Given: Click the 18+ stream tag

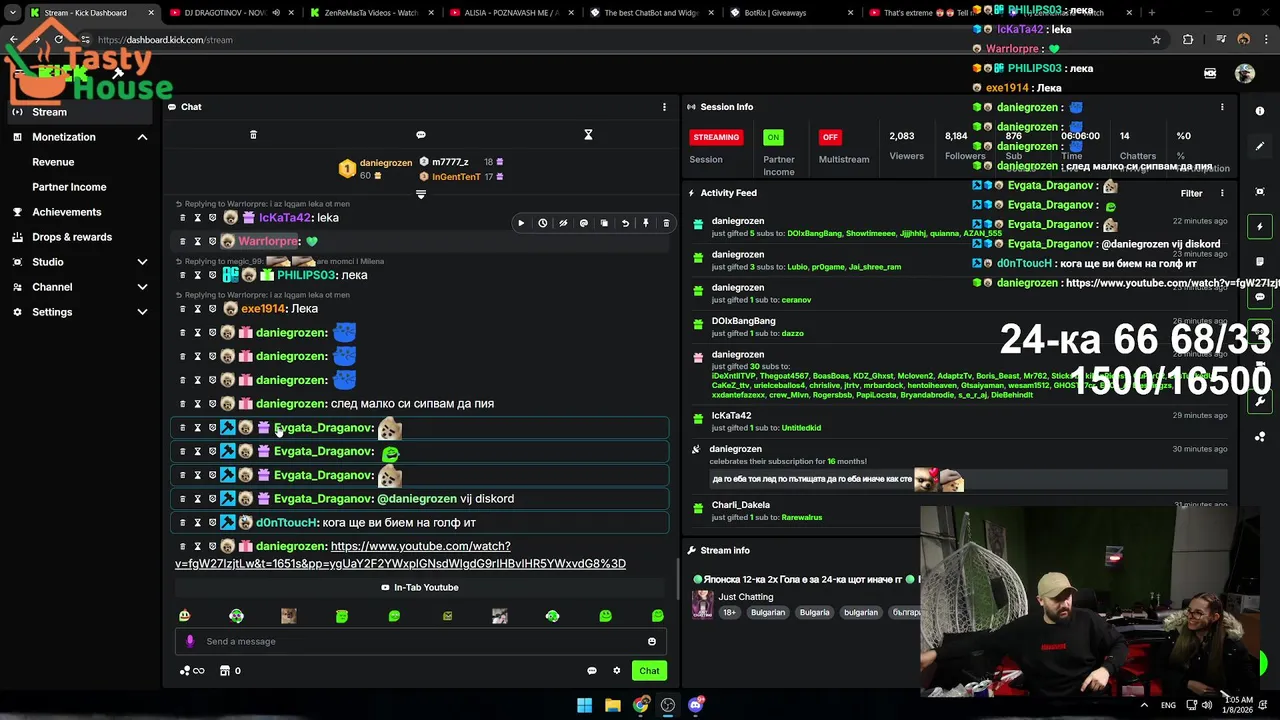Looking at the screenshot, I should pyautogui.click(x=729, y=612).
